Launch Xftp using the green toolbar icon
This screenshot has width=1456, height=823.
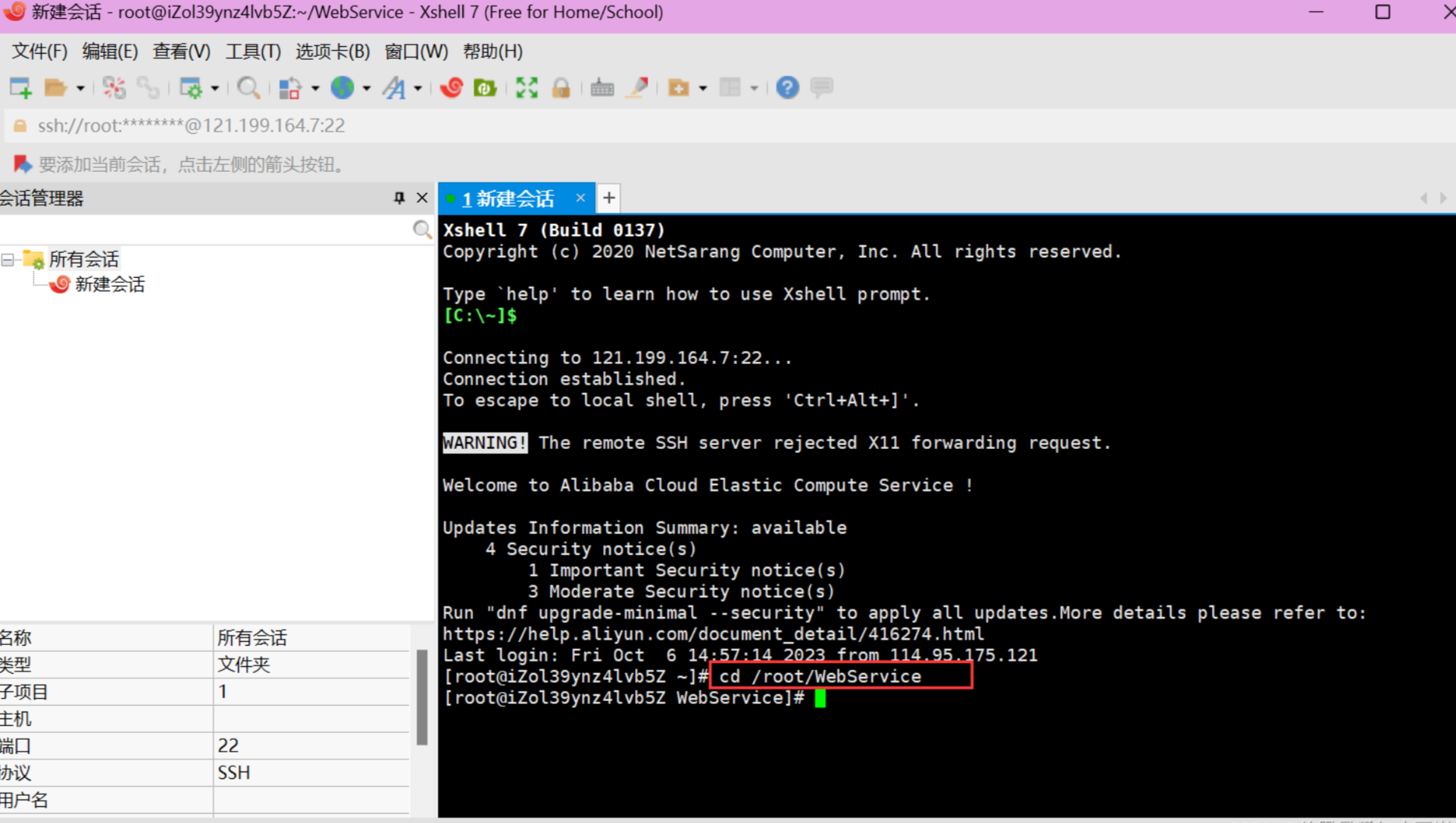pyautogui.click(x=485, y=87)
